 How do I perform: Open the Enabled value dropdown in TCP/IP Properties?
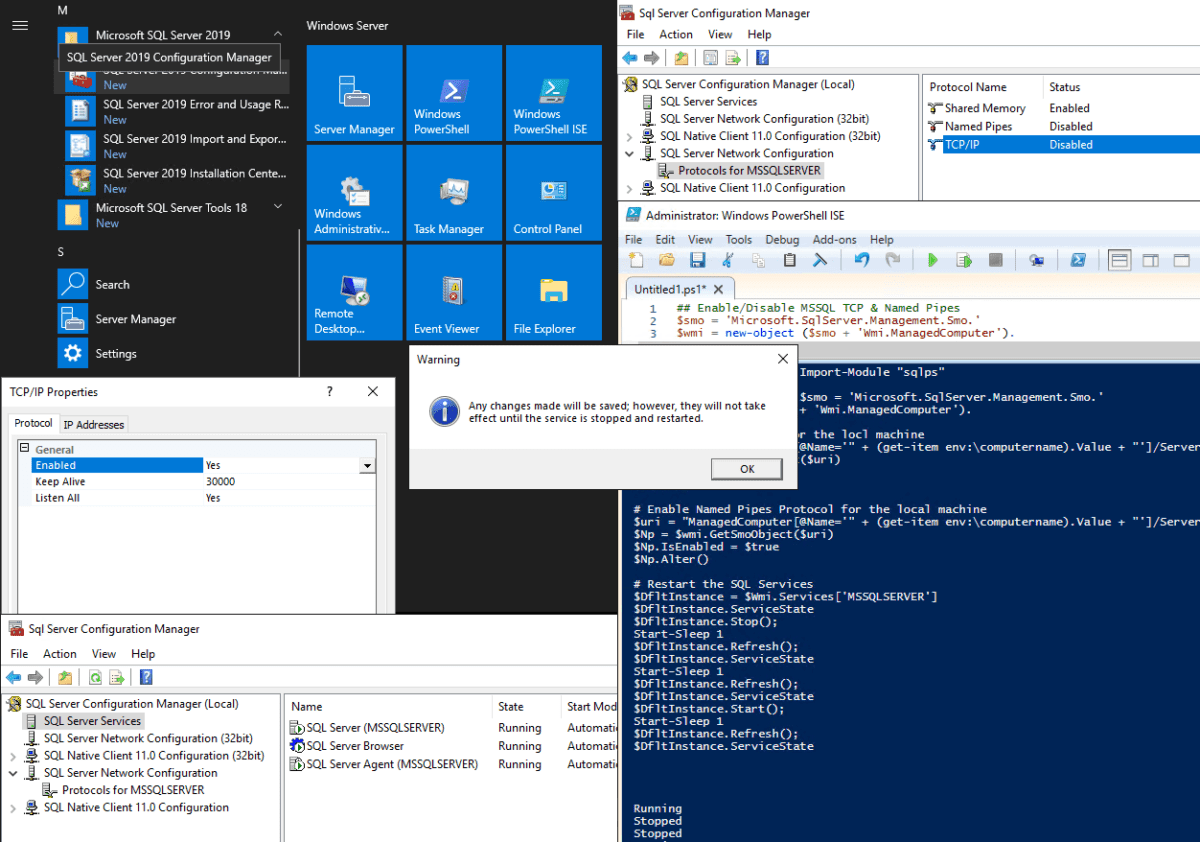pos(369,465)
